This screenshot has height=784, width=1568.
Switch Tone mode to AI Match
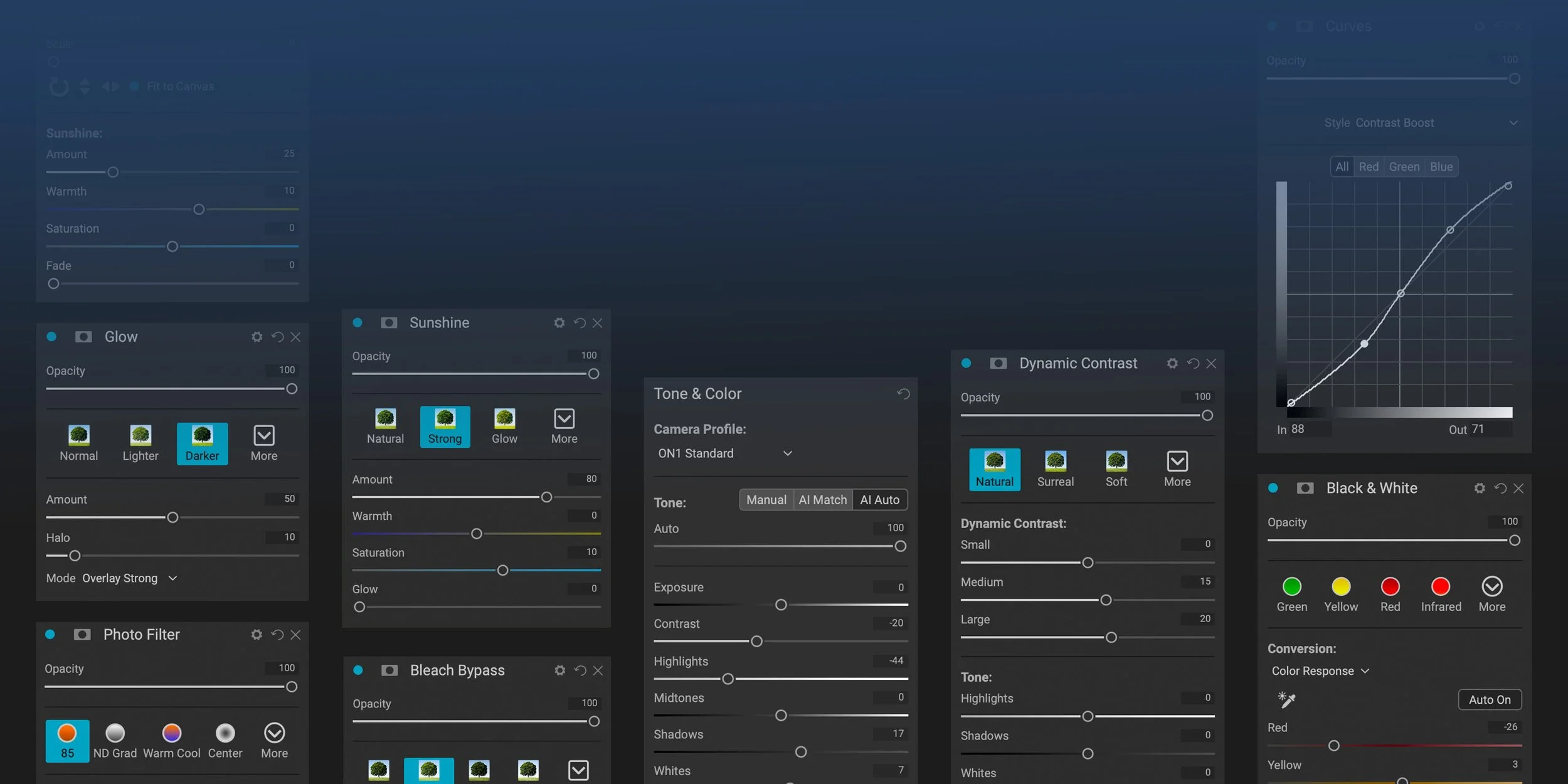click(822, 500)
